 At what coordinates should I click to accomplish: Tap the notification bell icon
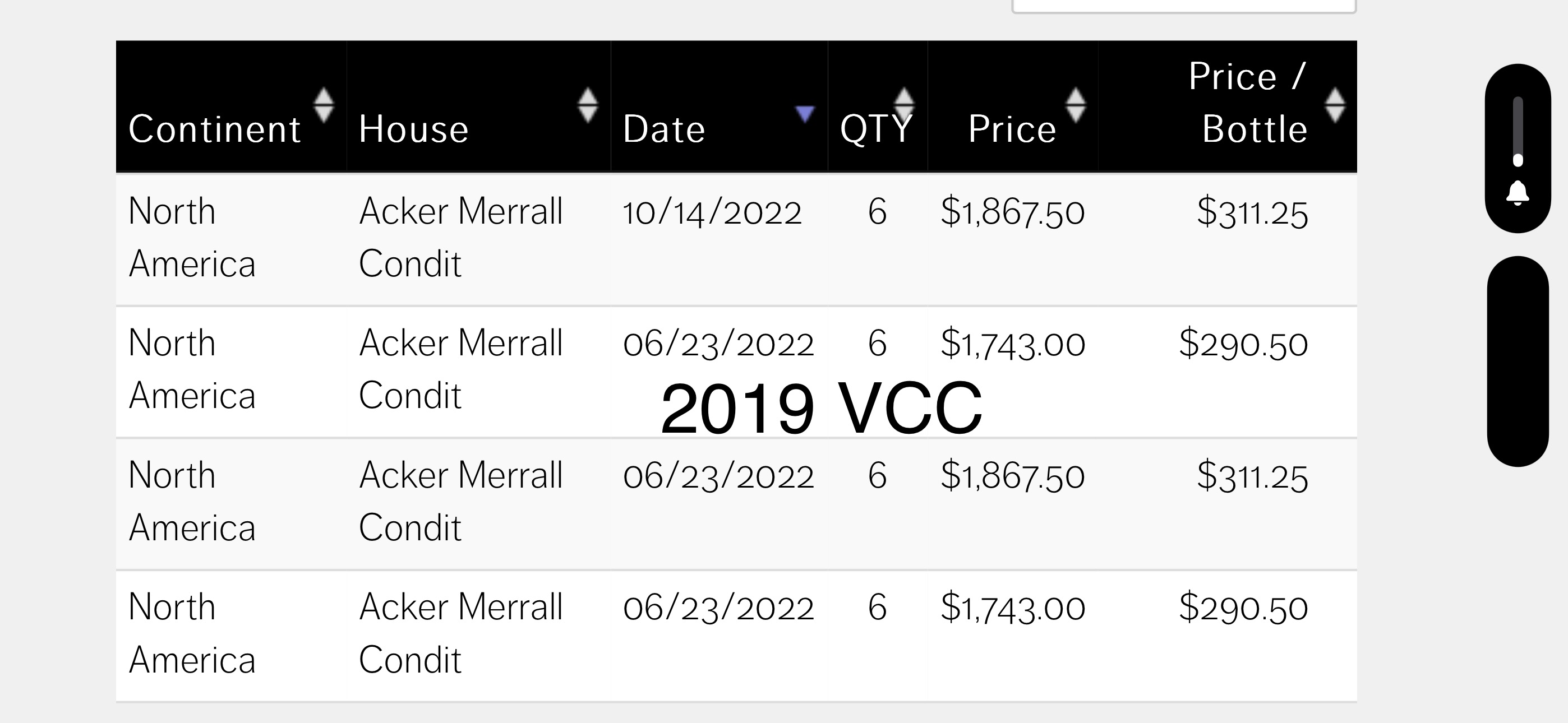coord(1518,193)
